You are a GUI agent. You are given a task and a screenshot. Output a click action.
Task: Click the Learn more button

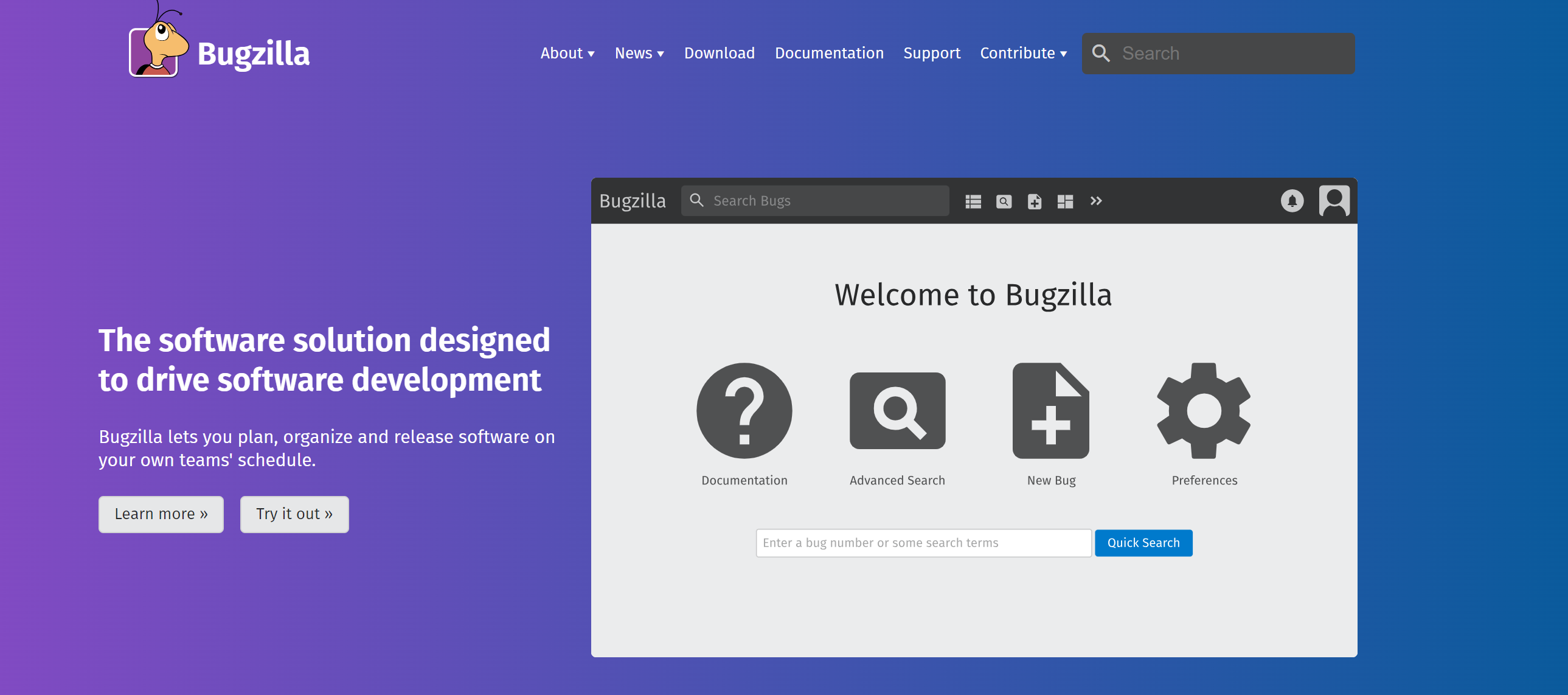click(x=161, y=514)
